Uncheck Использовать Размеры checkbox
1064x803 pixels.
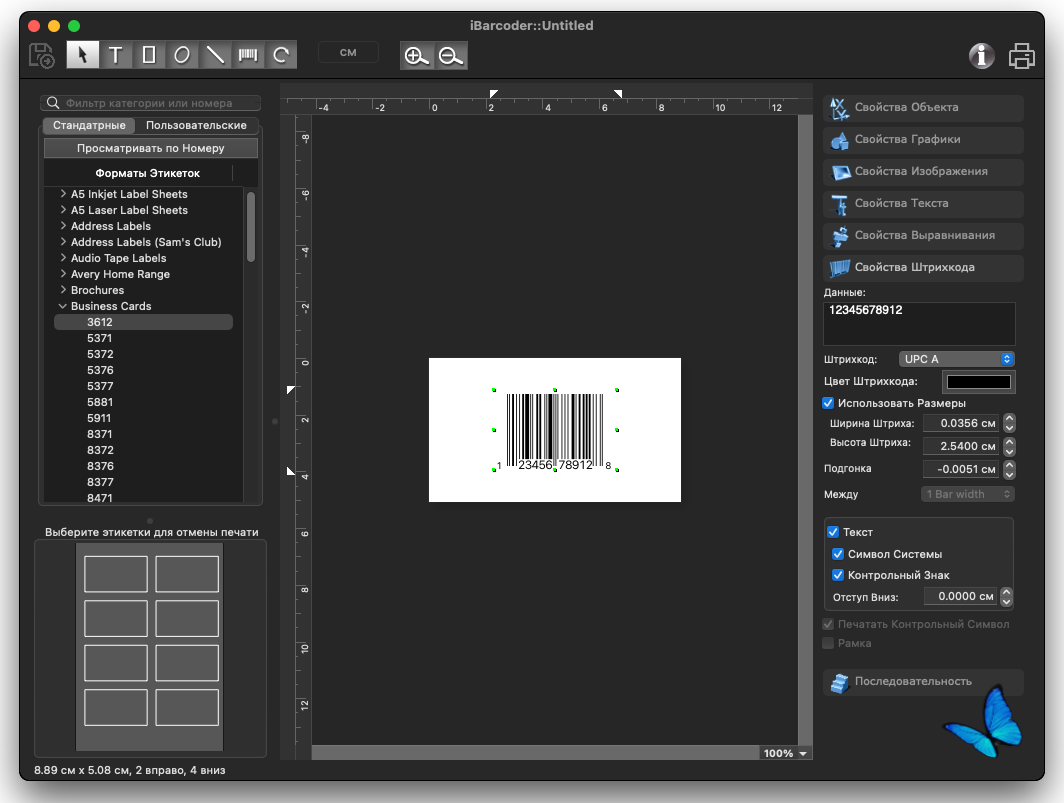coord(828,403)
